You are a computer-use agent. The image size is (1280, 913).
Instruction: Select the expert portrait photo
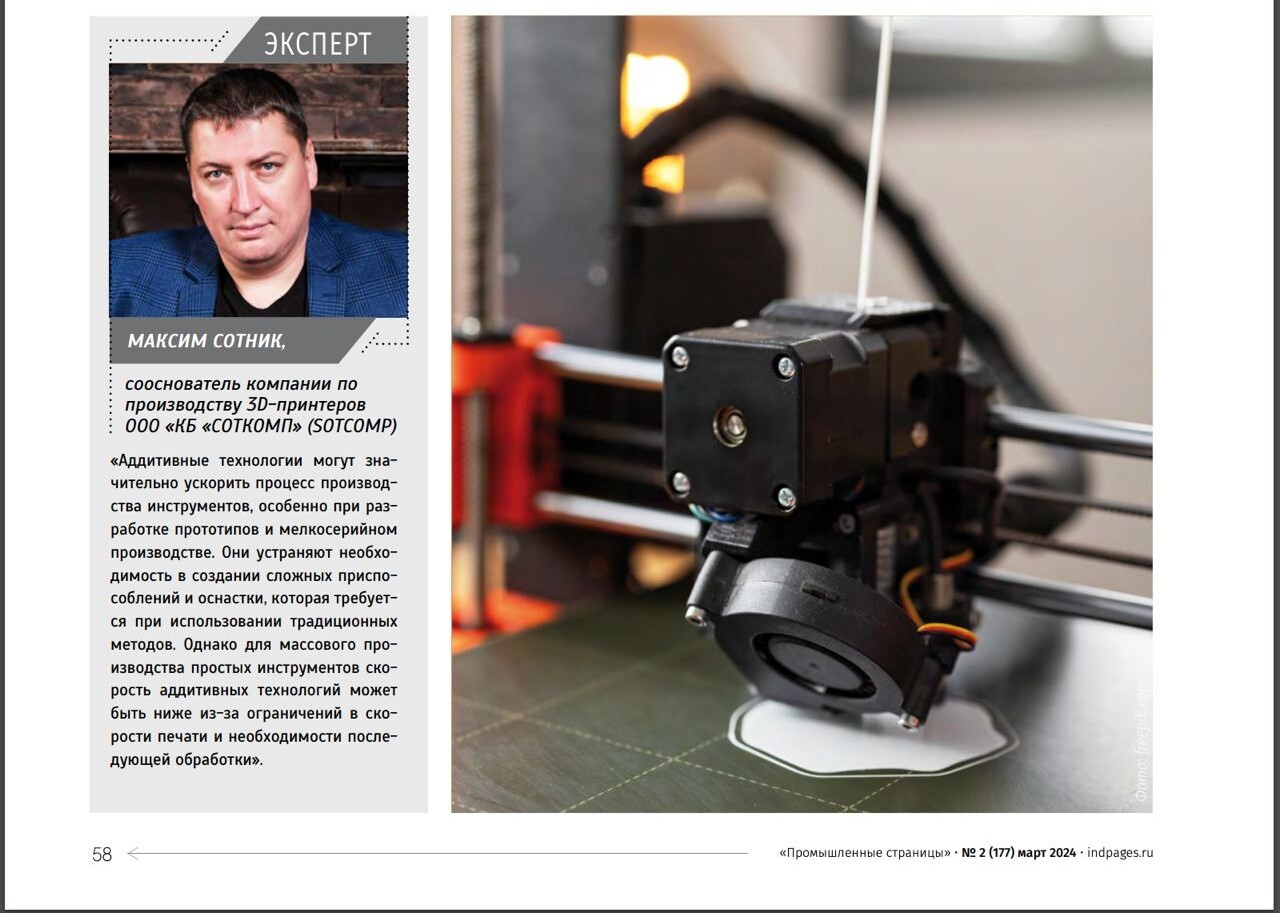point(258,190)
